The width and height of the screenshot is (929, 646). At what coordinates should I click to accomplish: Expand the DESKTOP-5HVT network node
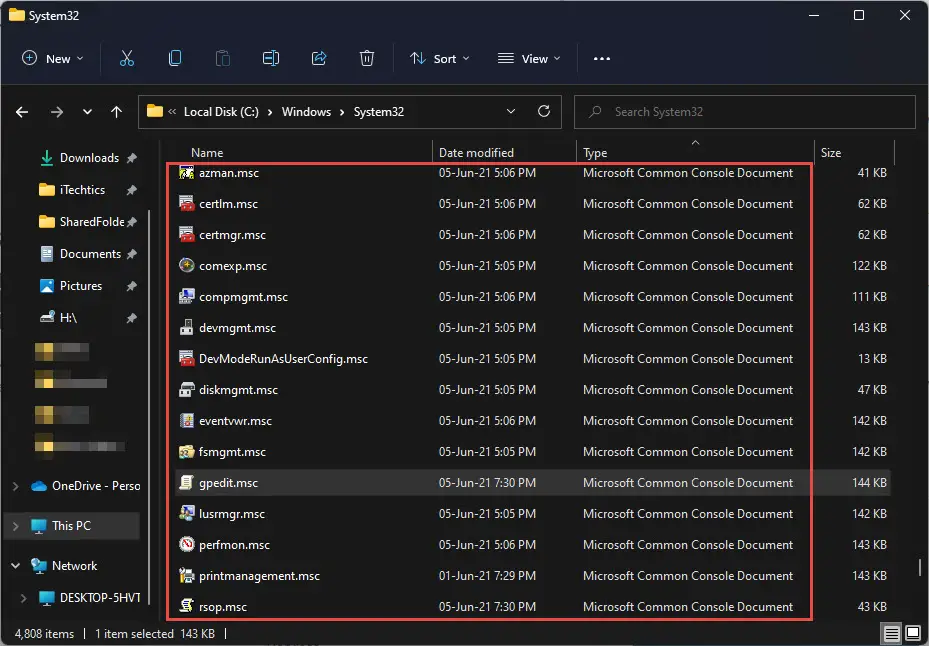click(23, 598)
